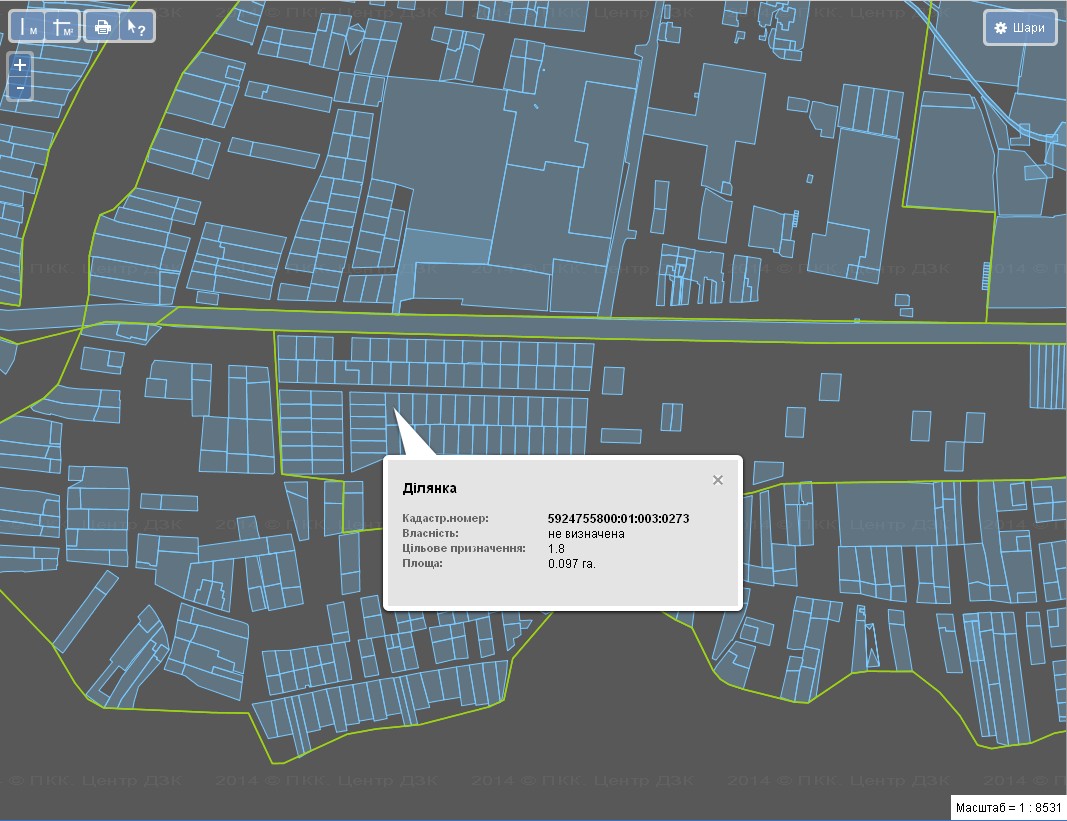
Task: Select the distance measurement tool
Action: coord(28,27)
